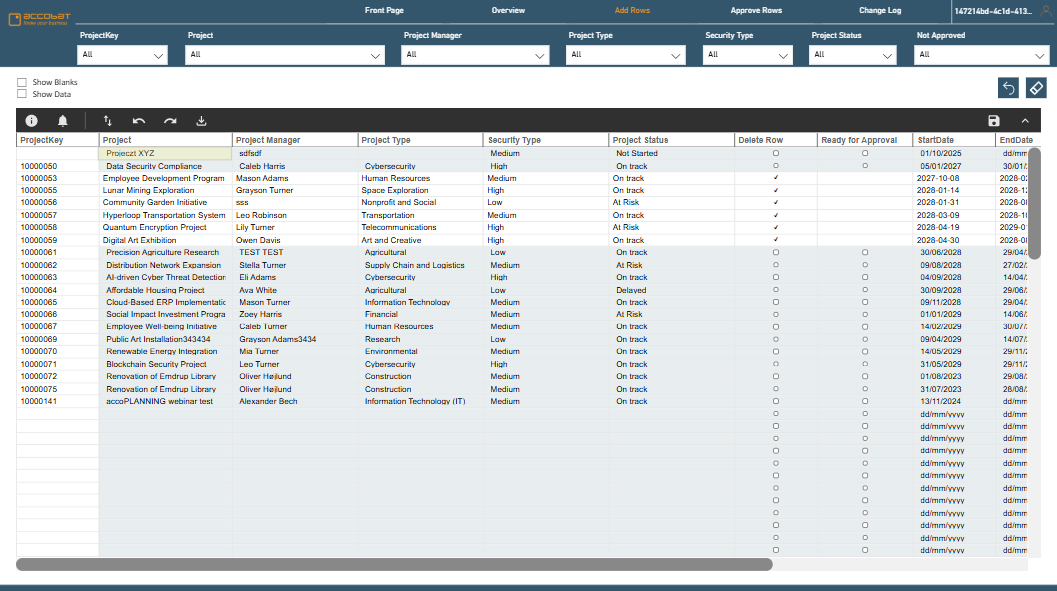
Task: Tick Delete Row for Projeczt XYZ
Action: (776, 153)
